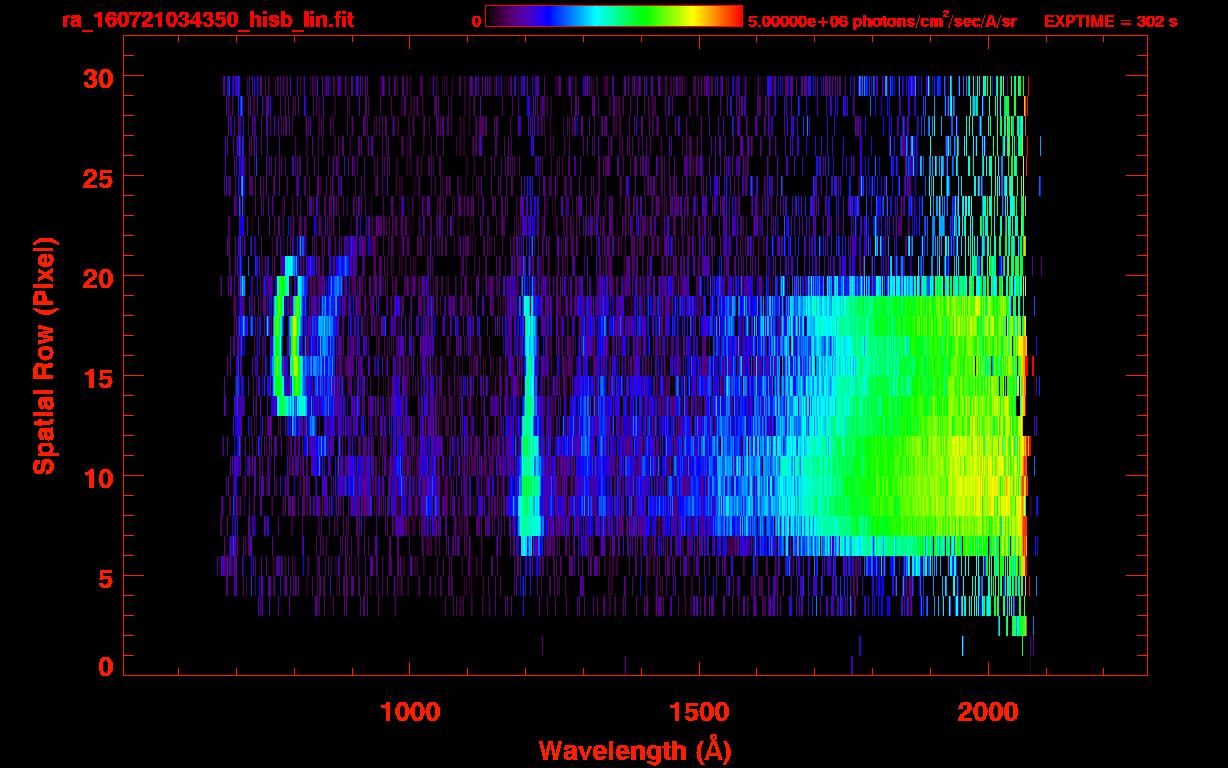The height and width of the screenshot is (768, 1228).
Task: Click the Spatial Row (Pixel) axis title
Action: [44, 355]
